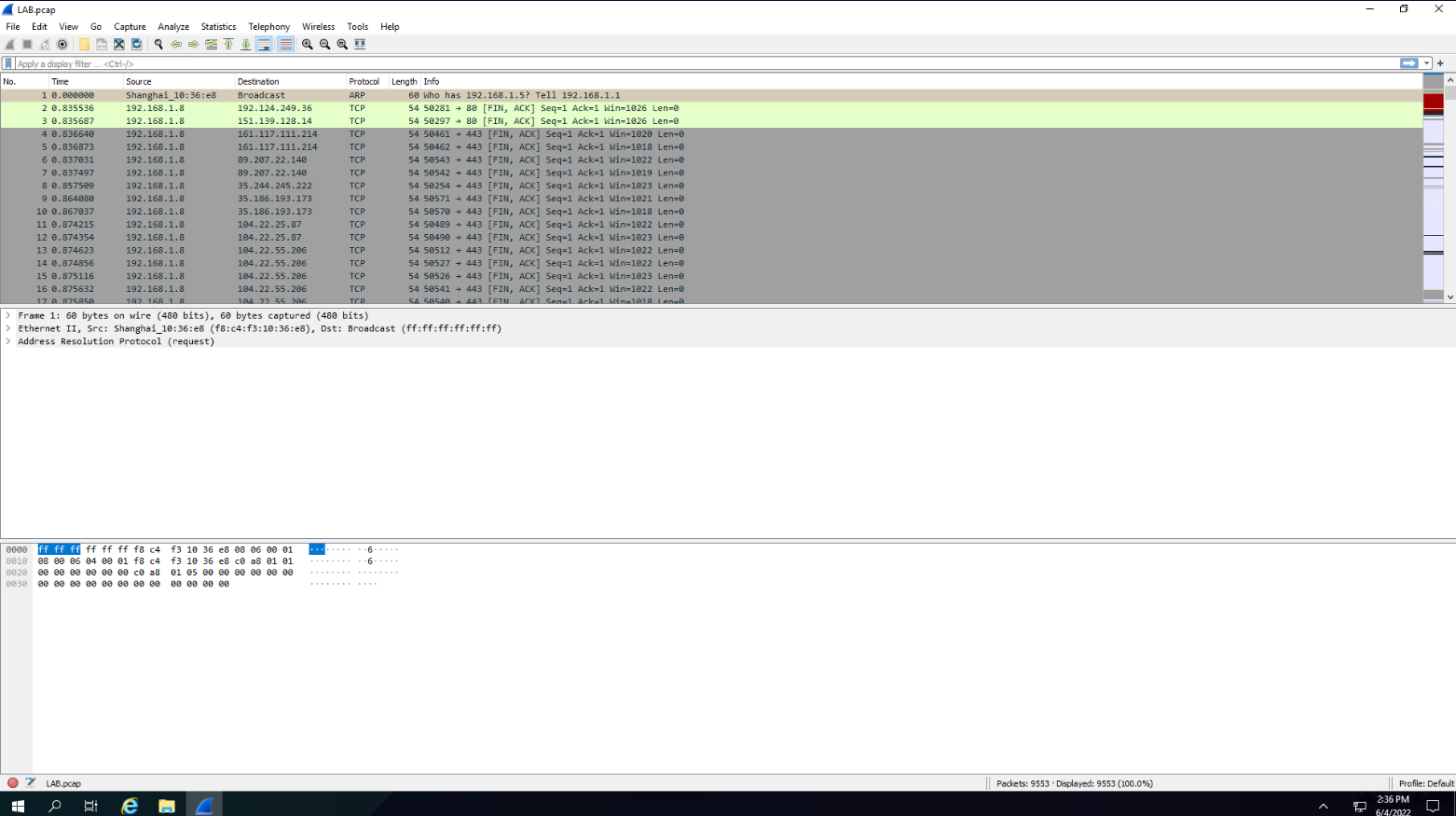This screenshot has width=1456, height=816.
Task: Click the Find a packet magnifier icon
Action: tap(158, 44)
